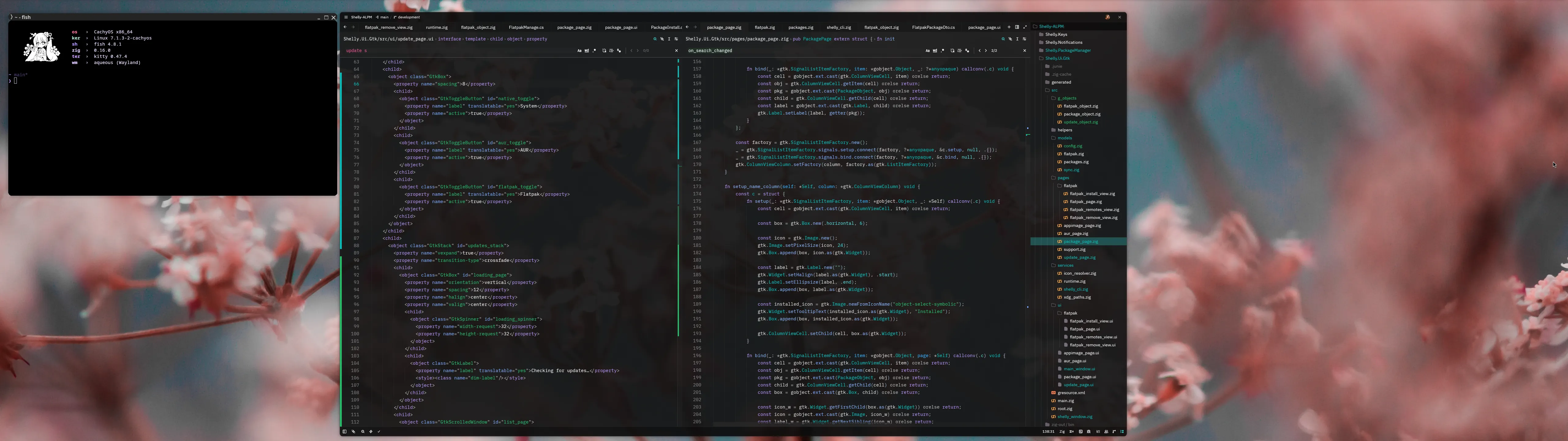Open the FlatpakManage.cs tab
This screenshot has height=441, width=1568.
click(526, 28)
